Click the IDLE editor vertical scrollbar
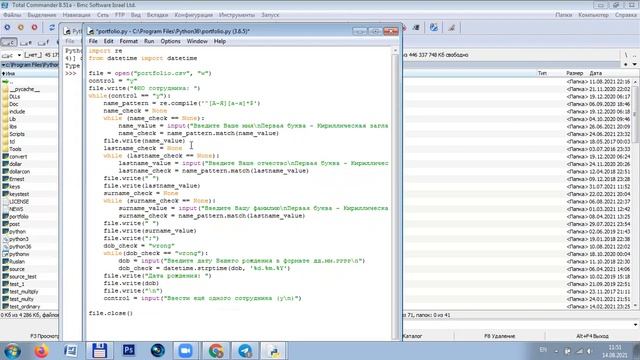640x360 pixels. click(395, 193)
